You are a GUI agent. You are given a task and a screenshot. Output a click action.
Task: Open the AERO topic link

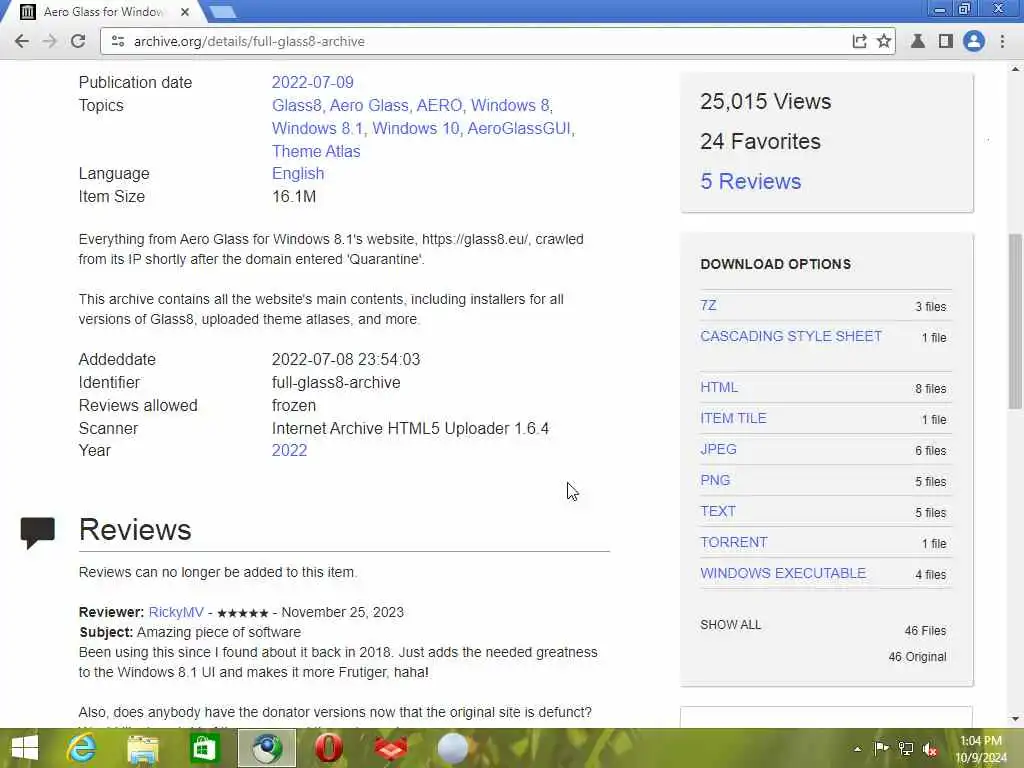point(440,105)
